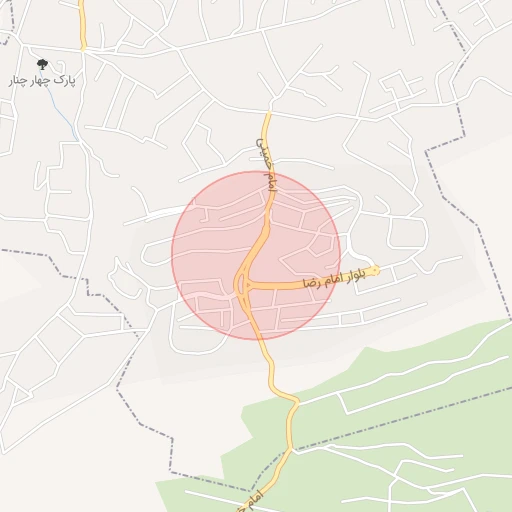Click the rounded rectangular loop road beside the circle
The width and height of the screenshot is (512, 512).
pos(407,233)
